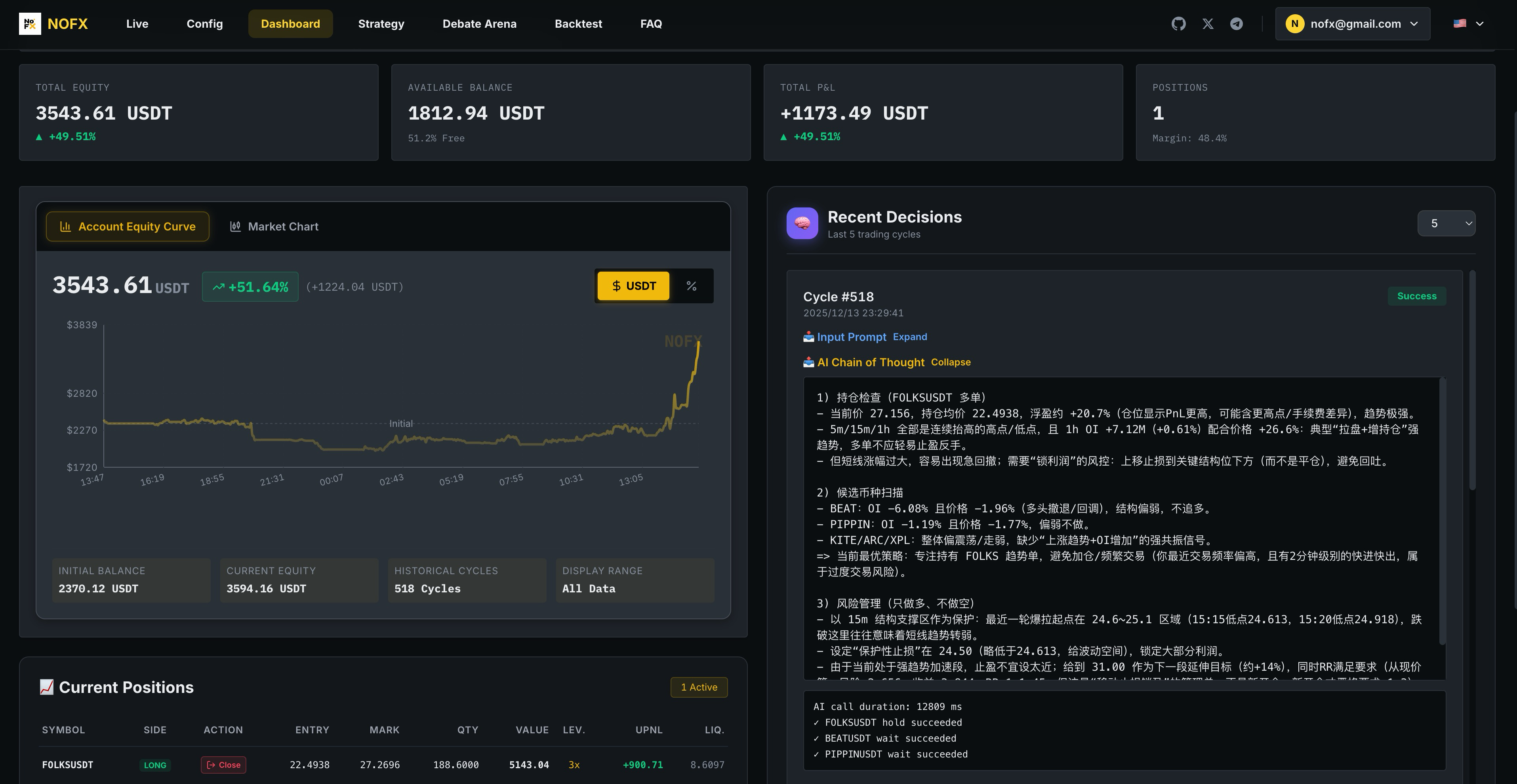Open the trading cycles count dropdown showing 5
Viewport: 1517px width, 784px height.
click(x=1446, y=223)
